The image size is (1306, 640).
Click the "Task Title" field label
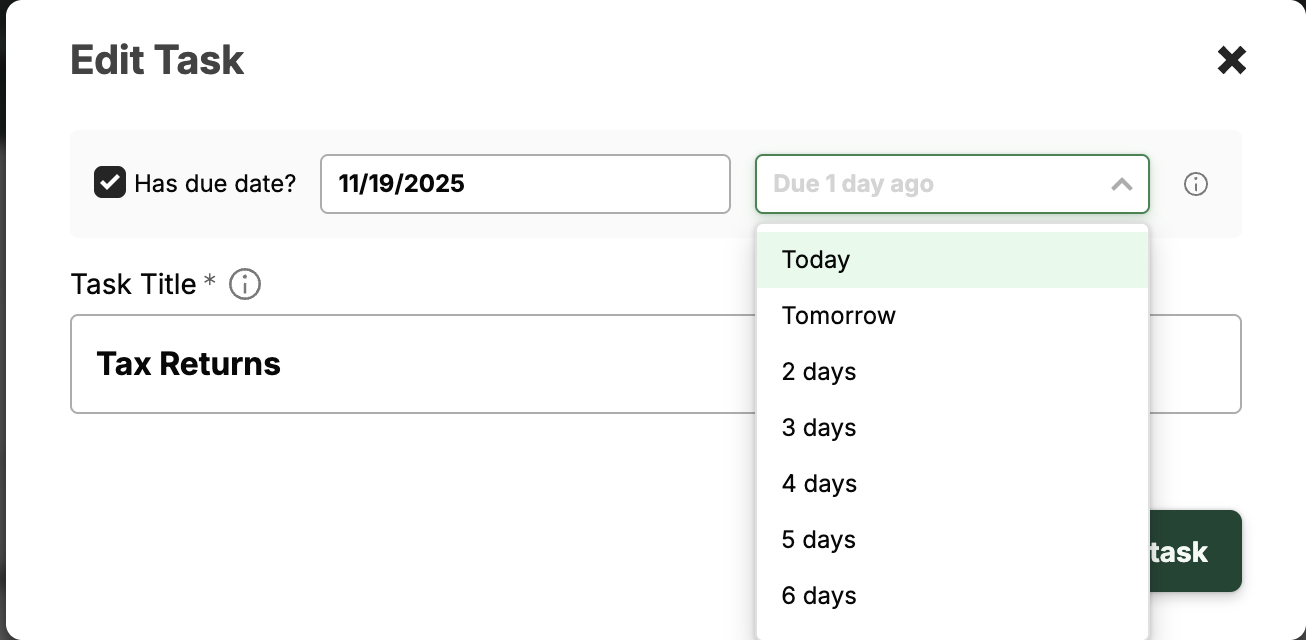[133, 285]
